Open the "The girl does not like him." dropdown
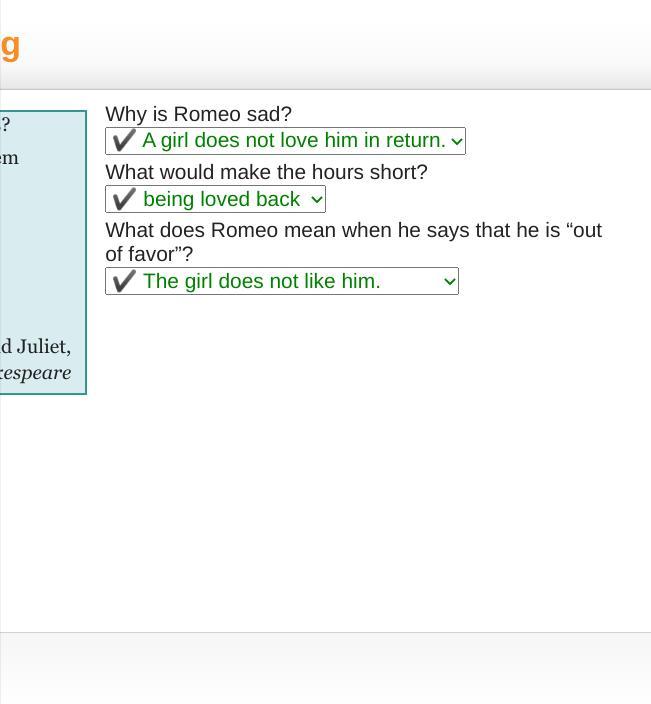The height and width of the screenshot is (704, 651). [282, 281]
